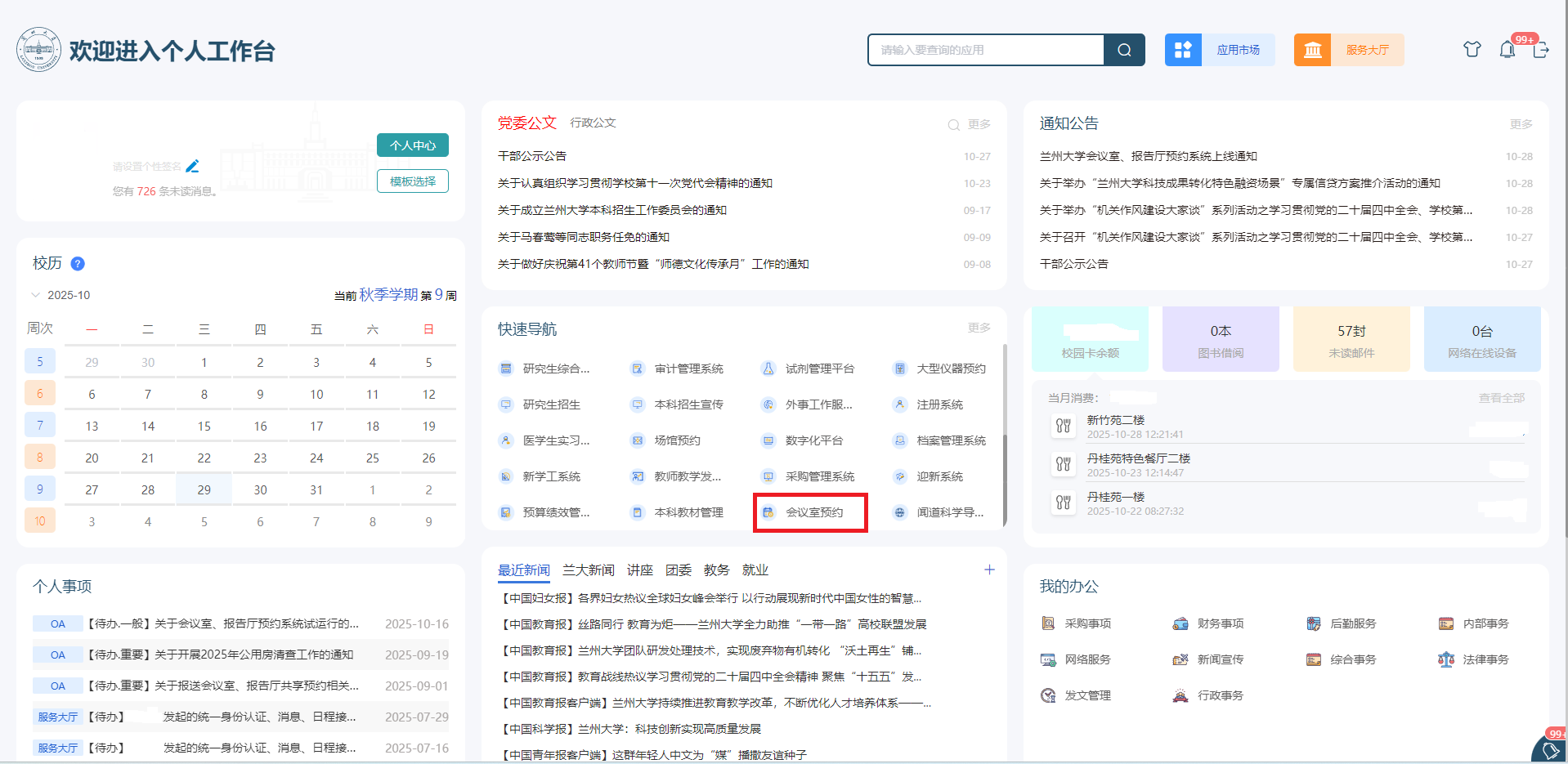Open 更多 link in 通知公告
Screen dimensions: 1568x764
1521,124
